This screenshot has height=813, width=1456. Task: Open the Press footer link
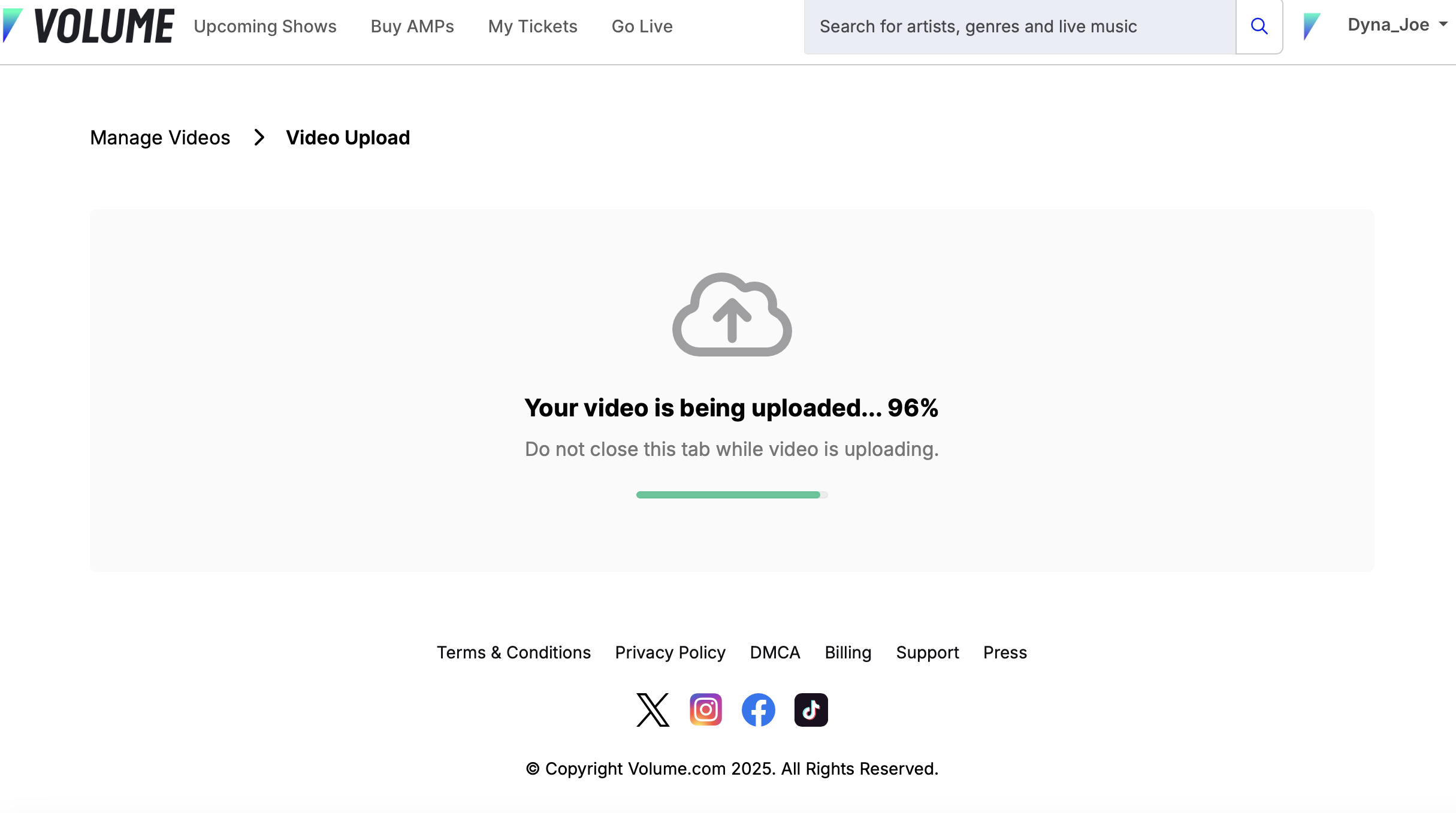tap(1005, 652)
